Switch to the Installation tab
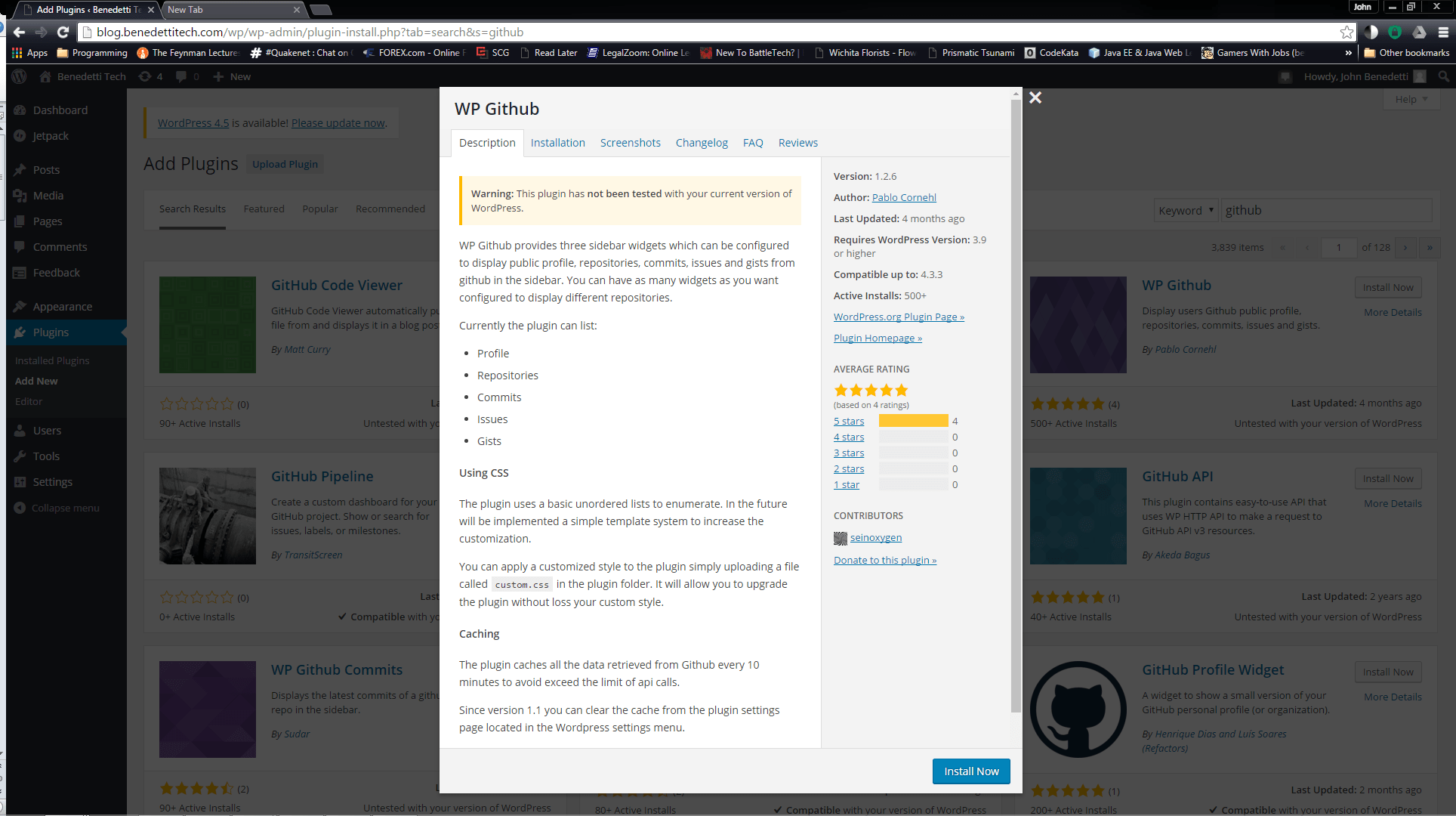 557,143
